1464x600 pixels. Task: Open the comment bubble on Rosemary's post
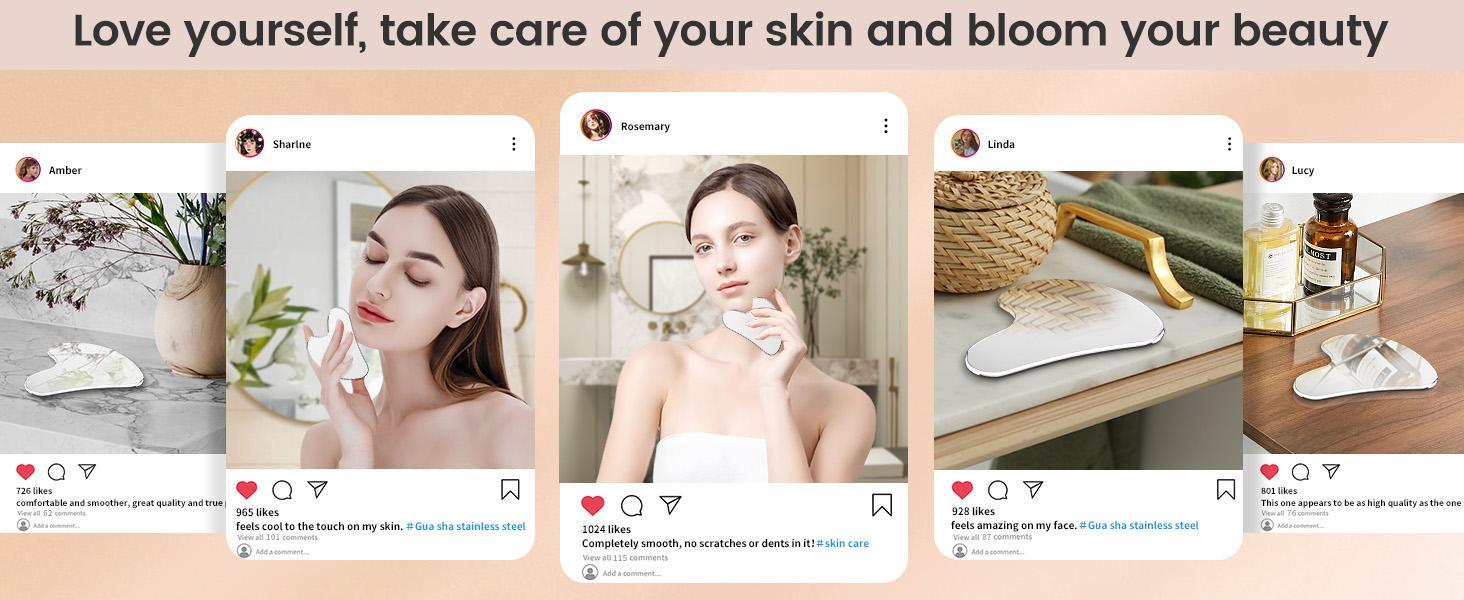[x=631, y=506]
